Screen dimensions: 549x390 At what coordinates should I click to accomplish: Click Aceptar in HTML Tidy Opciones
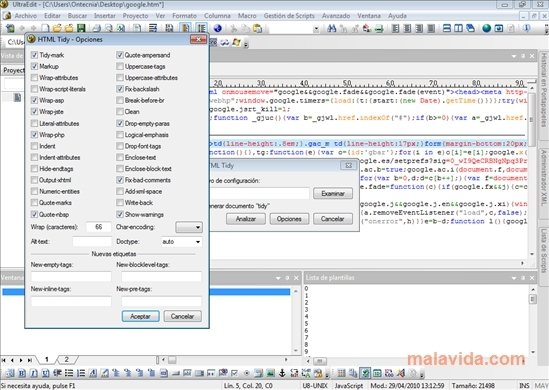(x=140, y=316)
